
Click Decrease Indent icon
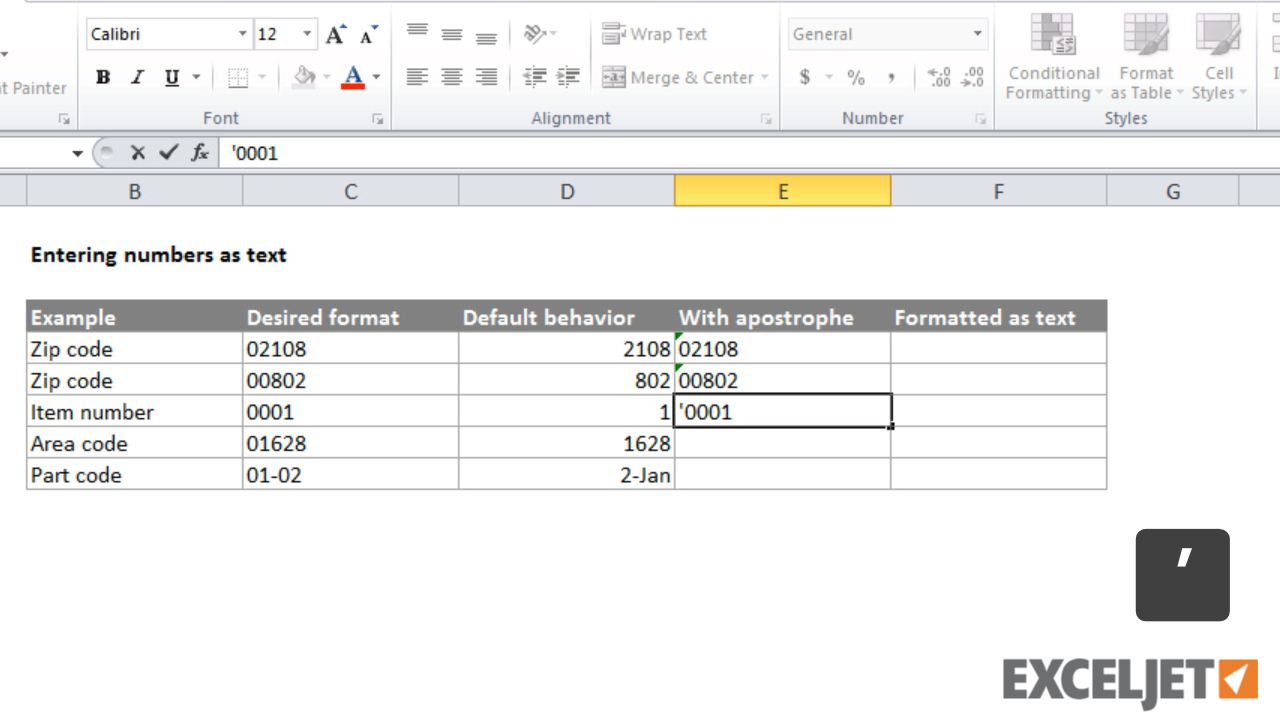pos(535,77)
